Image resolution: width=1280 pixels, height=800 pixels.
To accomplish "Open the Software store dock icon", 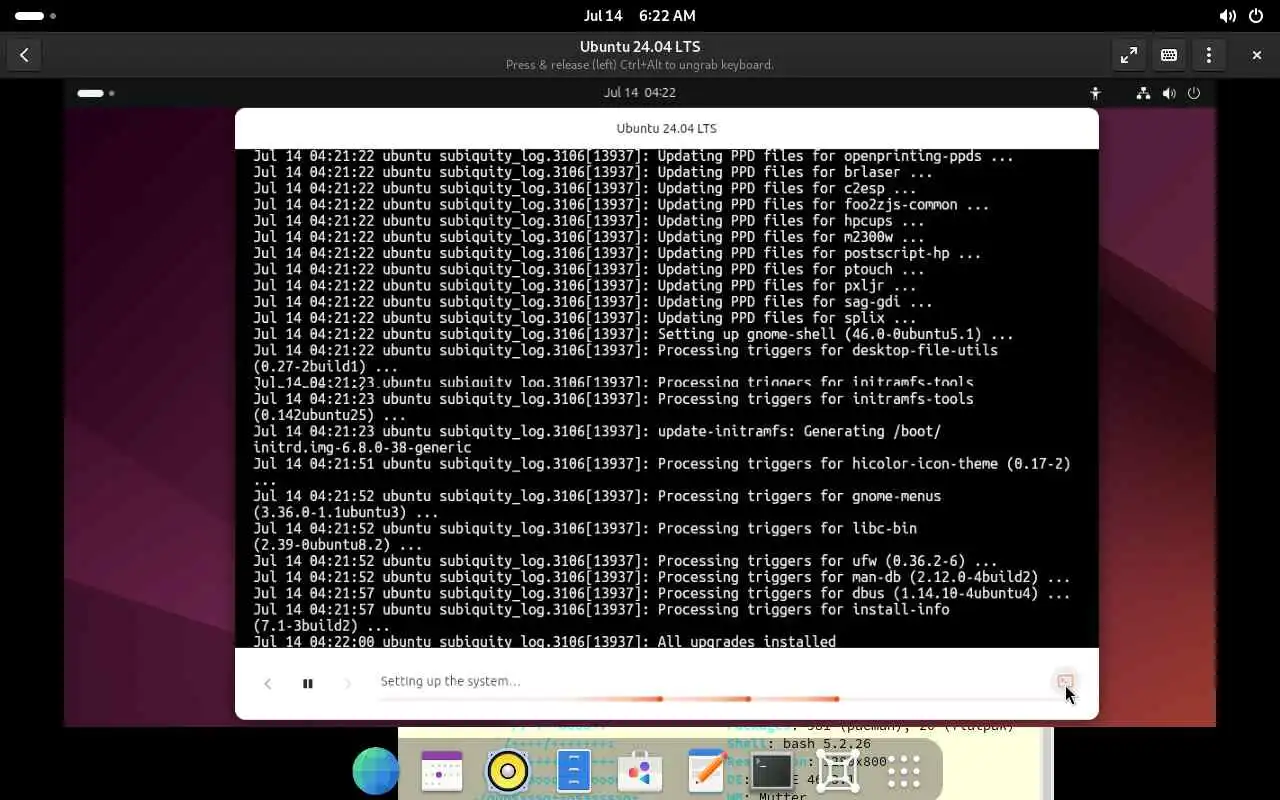I will (640, 771).
